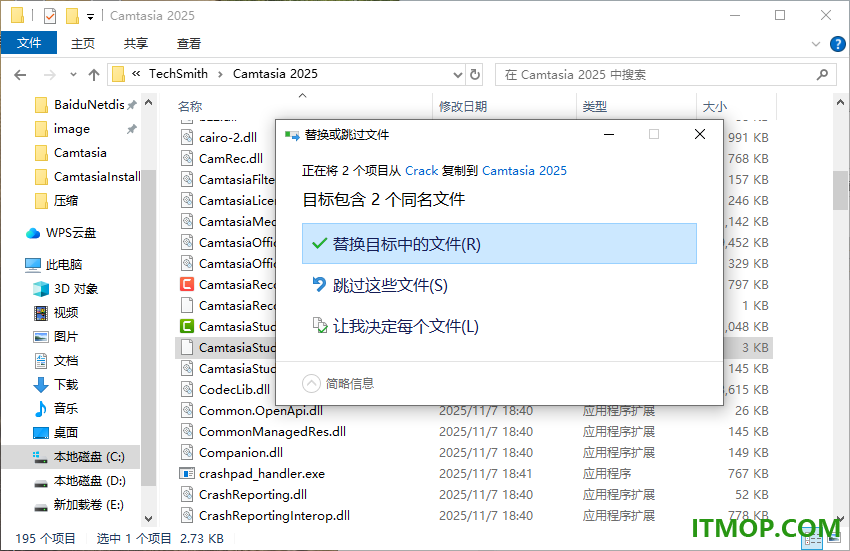Click the search magnifier icon
The image size is (850, 551).
point(822,75)
